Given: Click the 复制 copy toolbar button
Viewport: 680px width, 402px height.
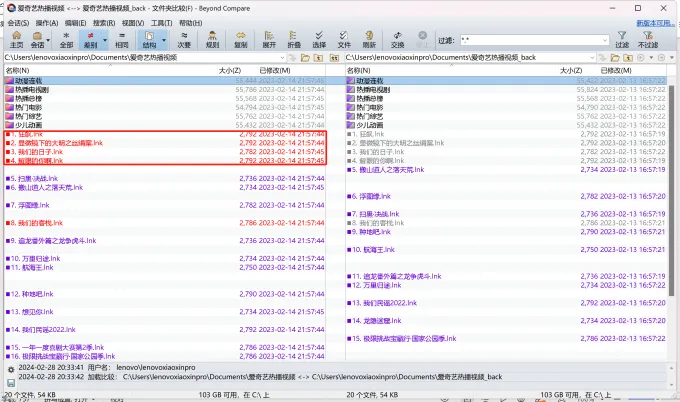Looking at the screenshot, I should [x=241, y=39].
